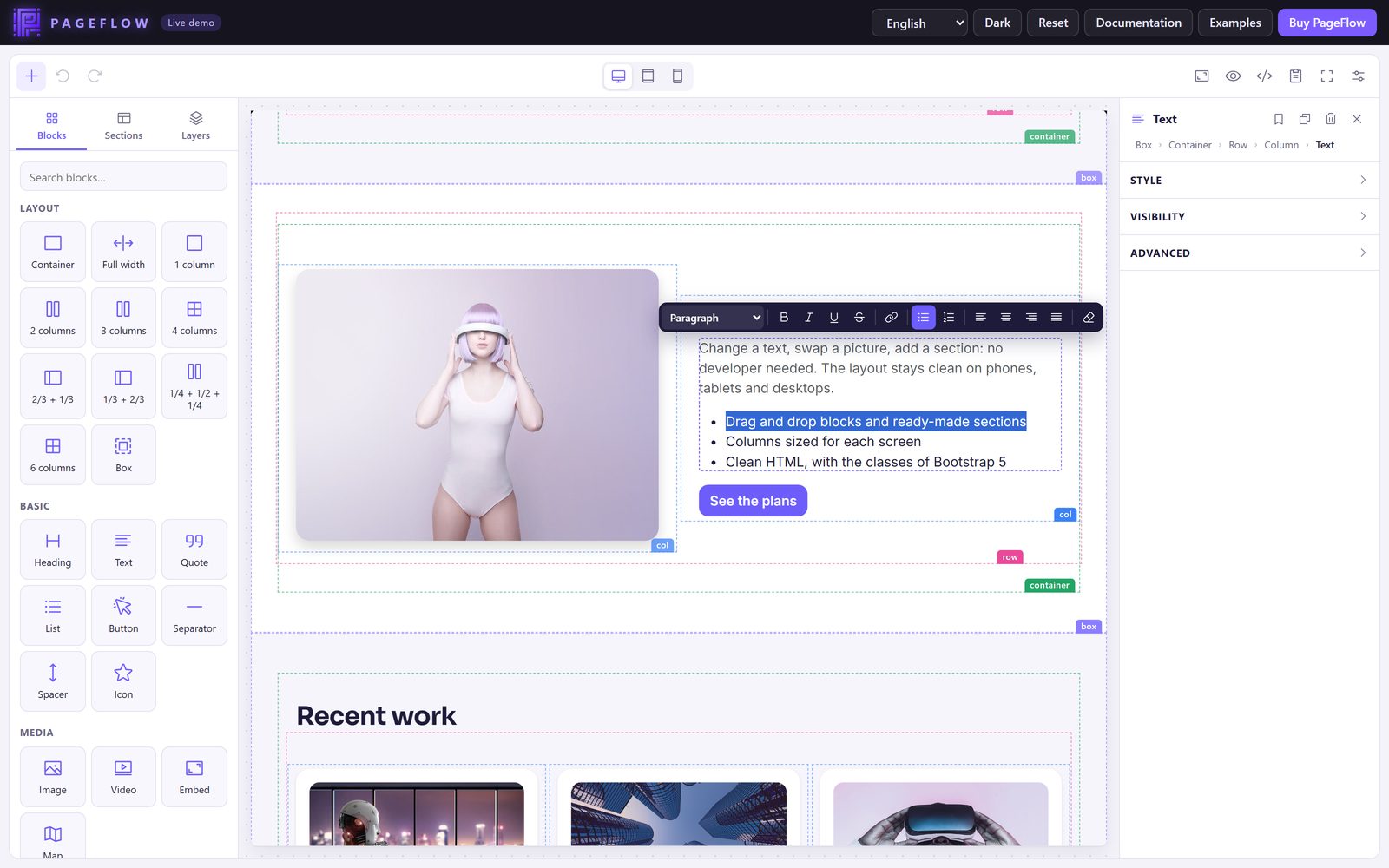Undo the last change
Viewport: 1389px width, 868px height.
click(63, 76)
